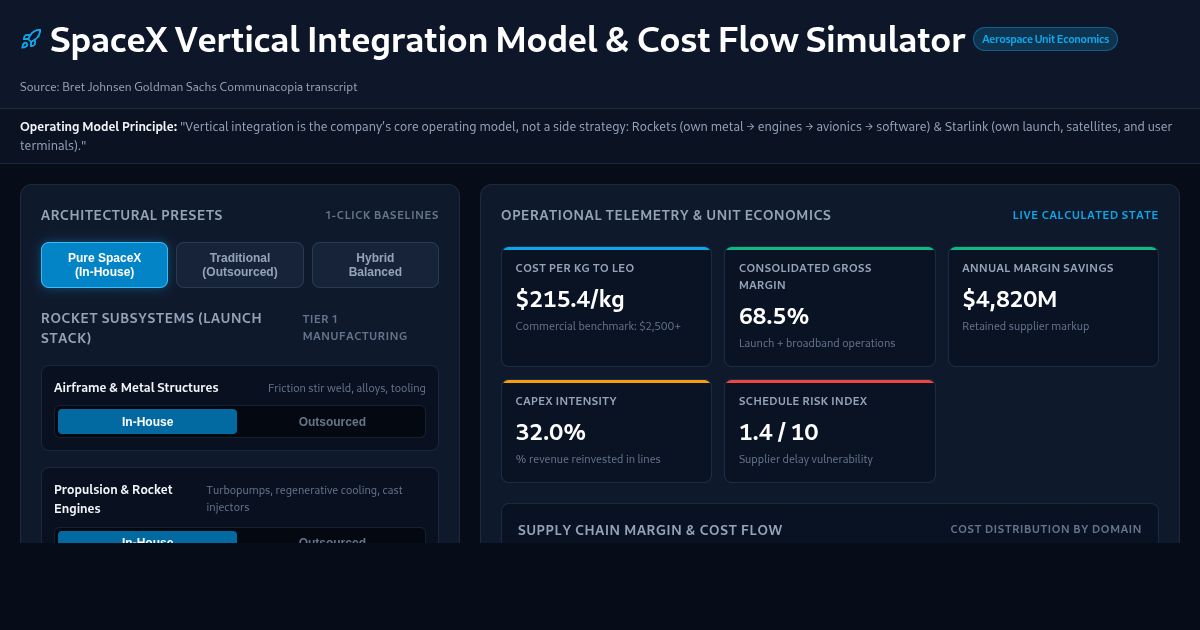The height and width of the screenshot is (630, 1200).
Task: Click the Rocket Subsystems (Launch Stack) heading
Action: (x=152, y=328)
